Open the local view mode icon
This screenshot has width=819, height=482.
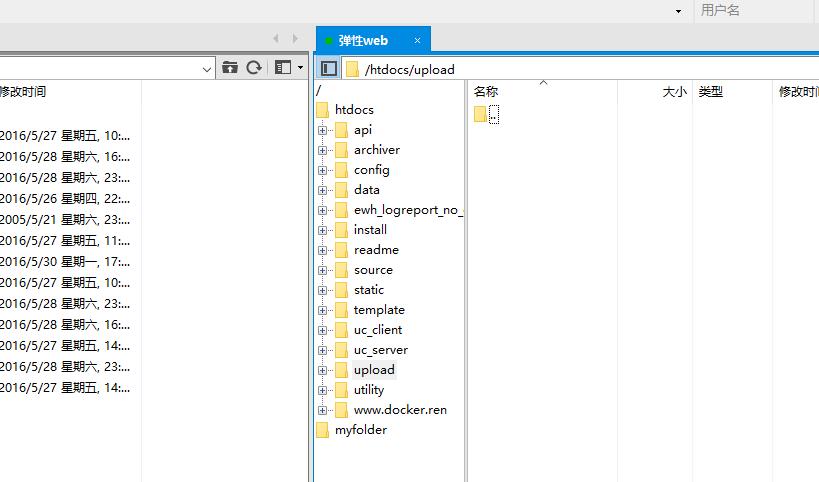283,68
